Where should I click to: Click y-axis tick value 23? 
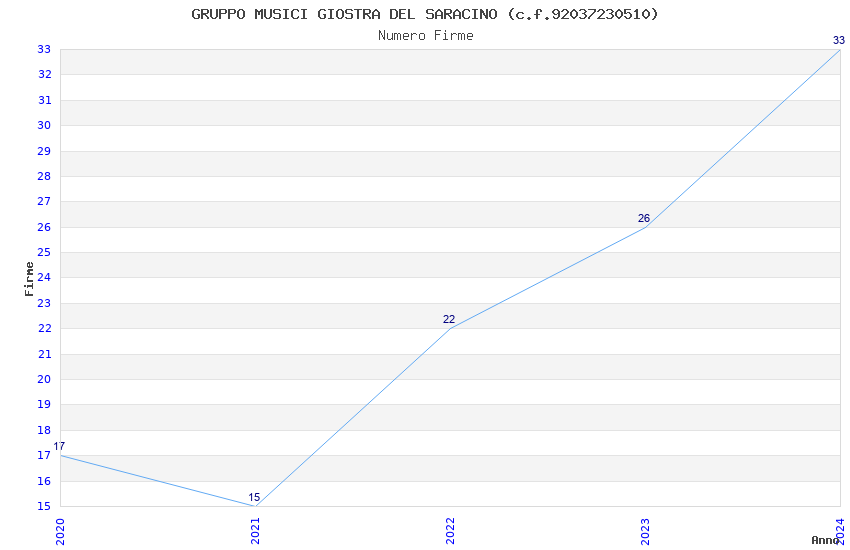[x=44, y=303]
